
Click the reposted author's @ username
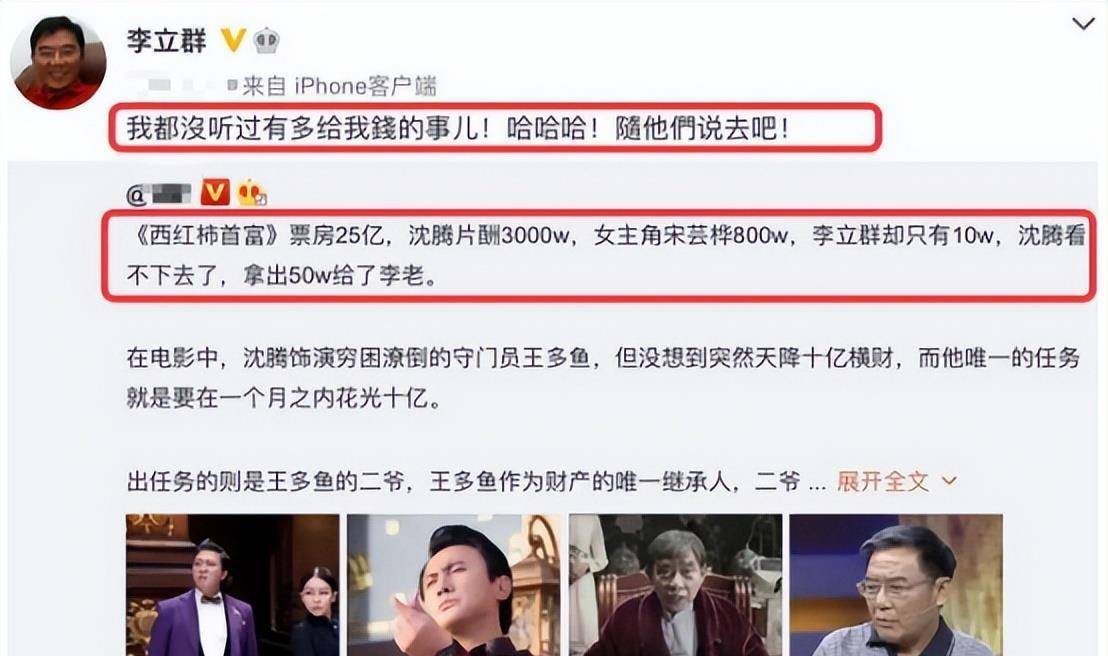(x=159, y=194)
